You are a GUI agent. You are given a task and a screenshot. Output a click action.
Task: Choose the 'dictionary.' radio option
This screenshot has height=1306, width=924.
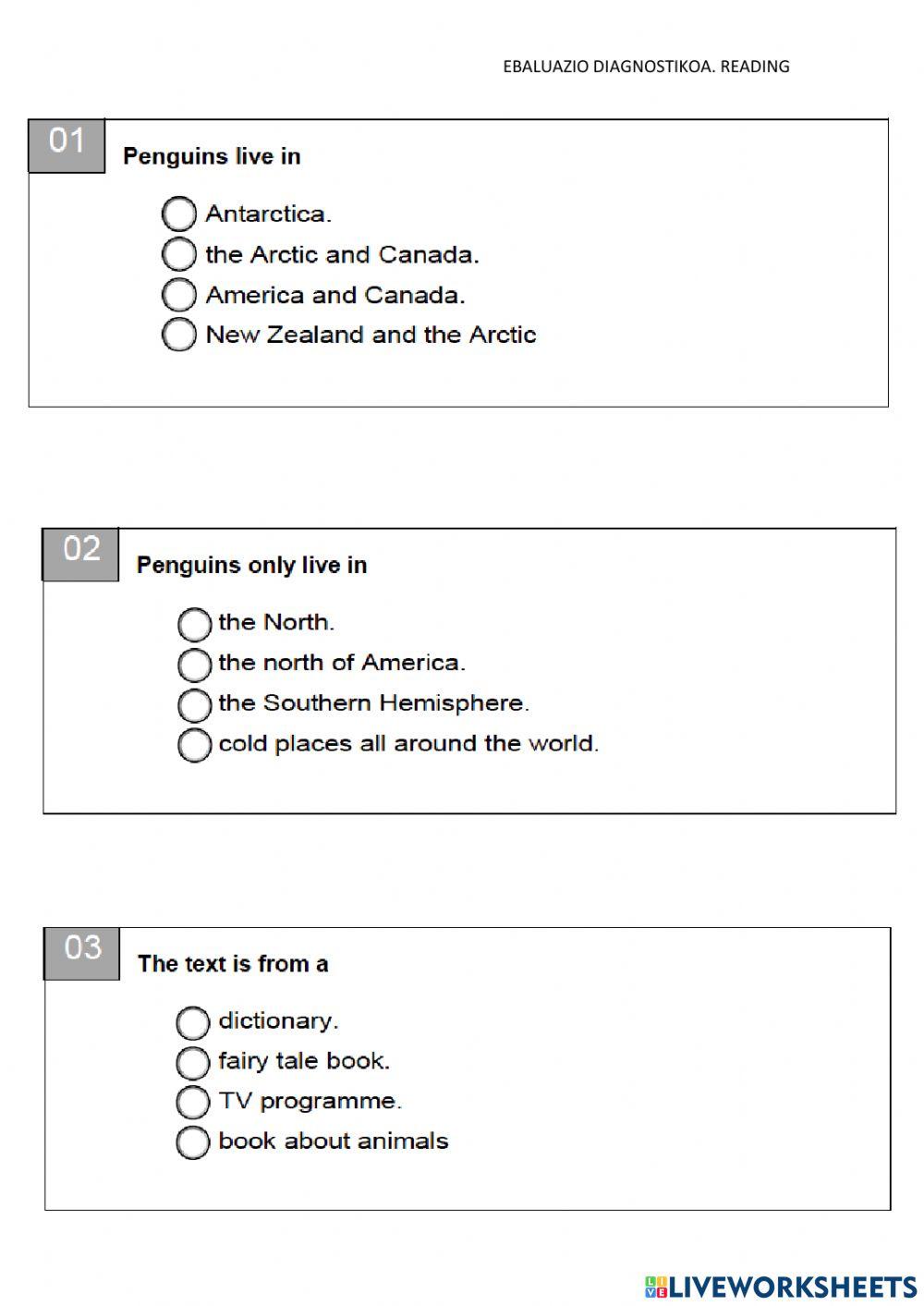point(193,1022)
